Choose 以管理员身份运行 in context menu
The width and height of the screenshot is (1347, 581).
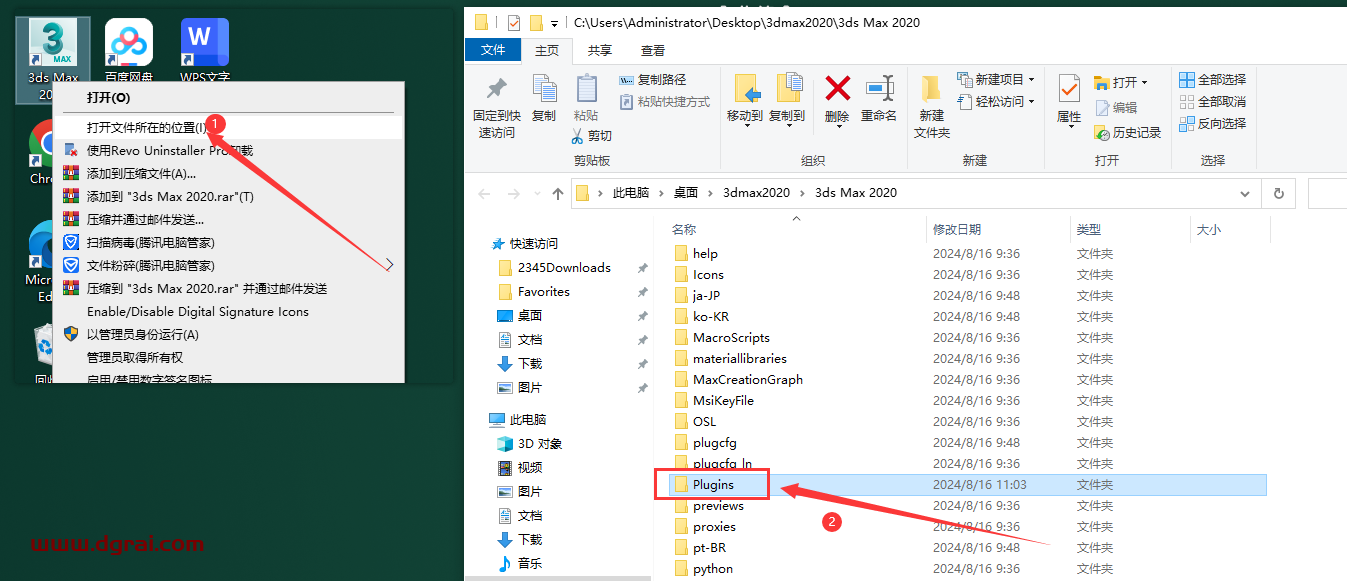tap(142, 334)
